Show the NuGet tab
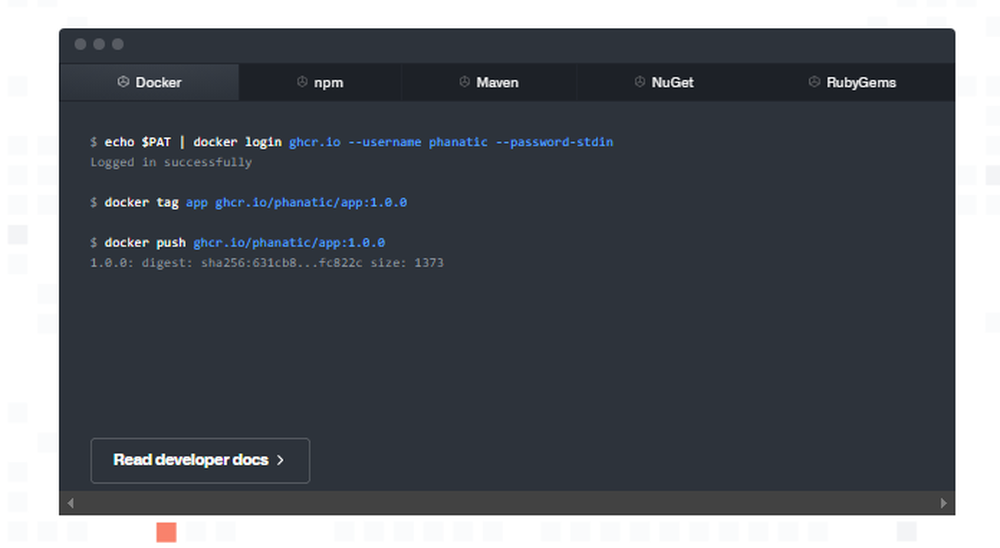Viewport: 1000px width, 548px height. click(664, 82)
